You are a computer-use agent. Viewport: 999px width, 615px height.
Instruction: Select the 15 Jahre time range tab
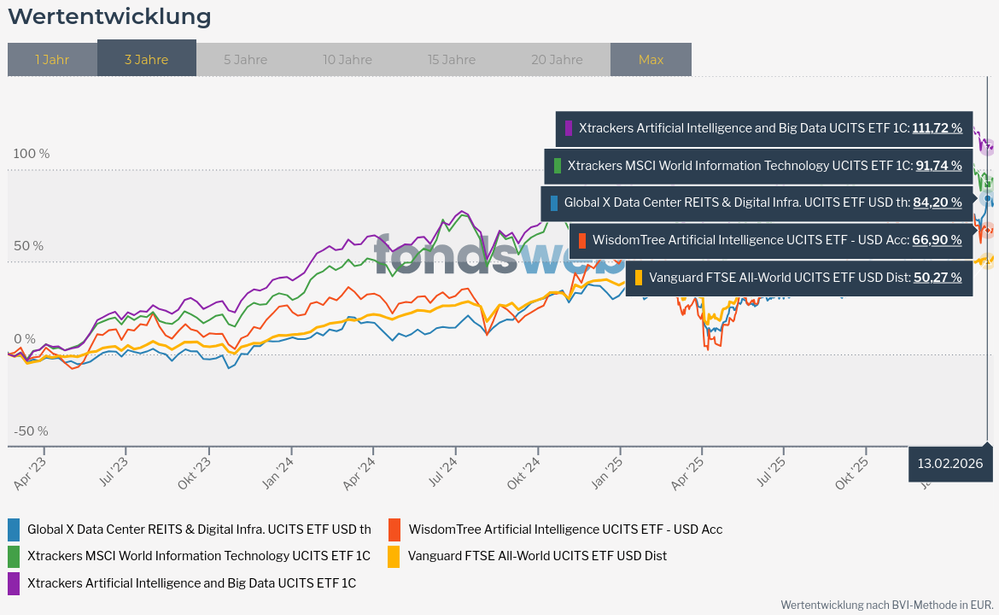(452, 59)
